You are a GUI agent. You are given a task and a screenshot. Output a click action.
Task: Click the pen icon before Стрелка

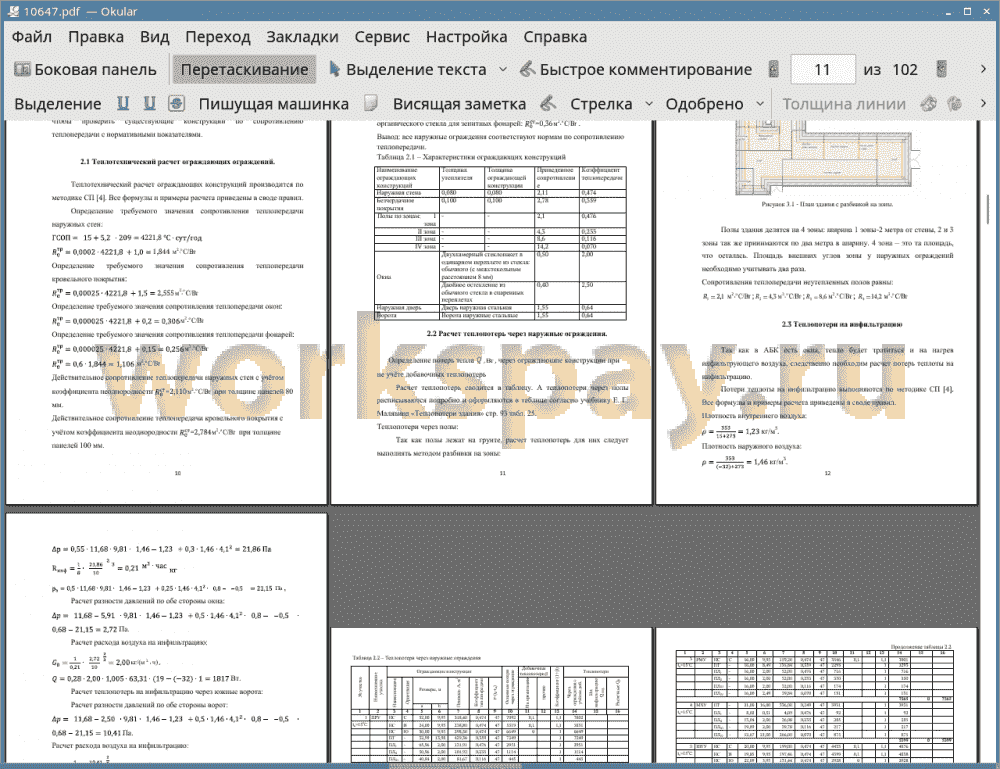point(548,103)
